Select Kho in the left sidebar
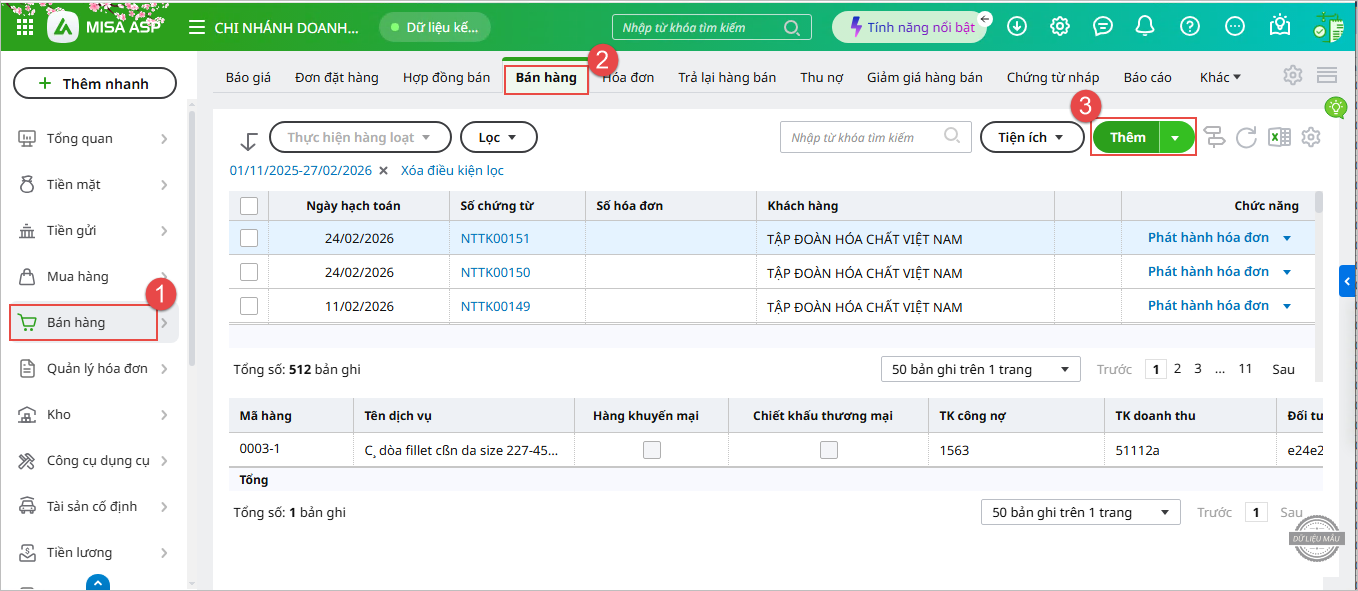The image size is (1358, 591). 59,414
